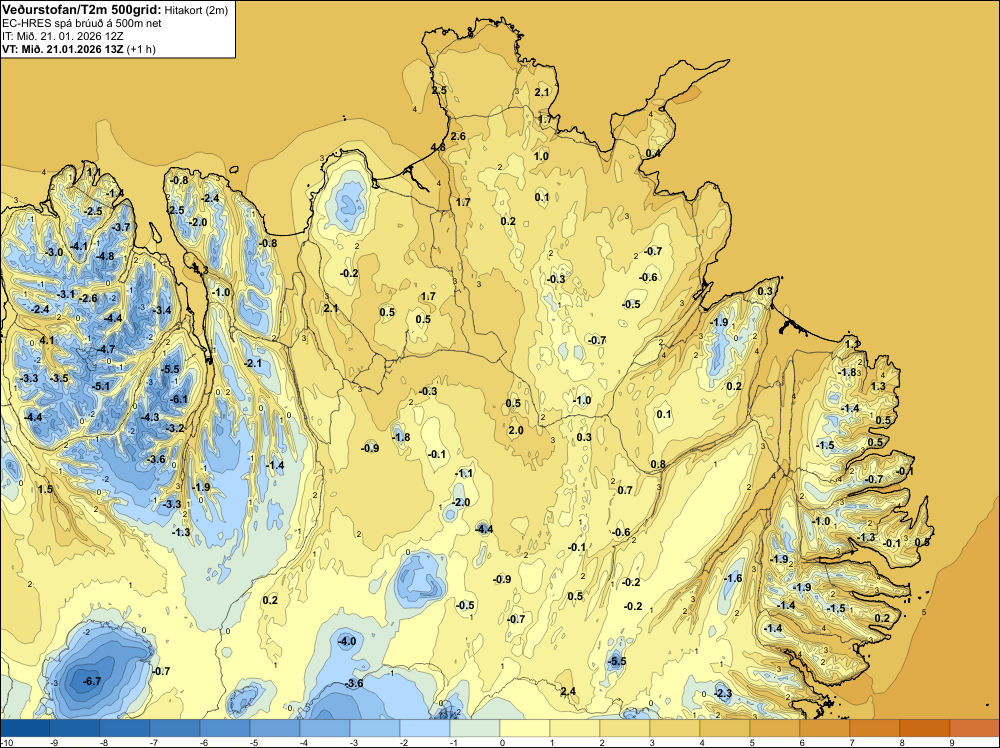Click the 2.6 temperature value near the north coast
Screen dimensions: 1000x748
pos(458,136)
